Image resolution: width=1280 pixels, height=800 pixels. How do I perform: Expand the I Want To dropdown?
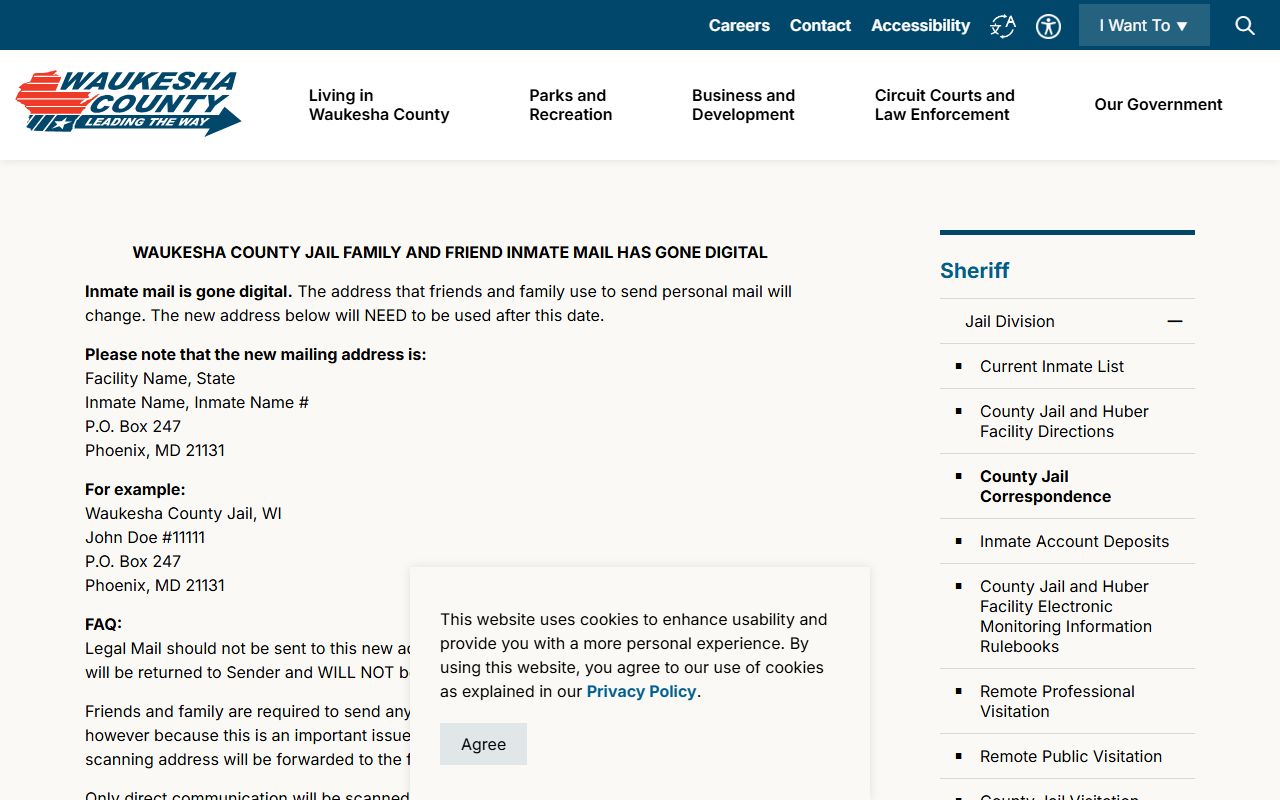click(x=1144, y=25)
